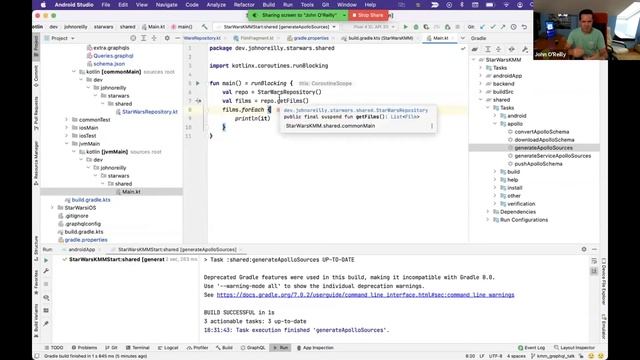Open the Android Studio application menu
This screenshot has height=360, width=640.
coord(74,5)
